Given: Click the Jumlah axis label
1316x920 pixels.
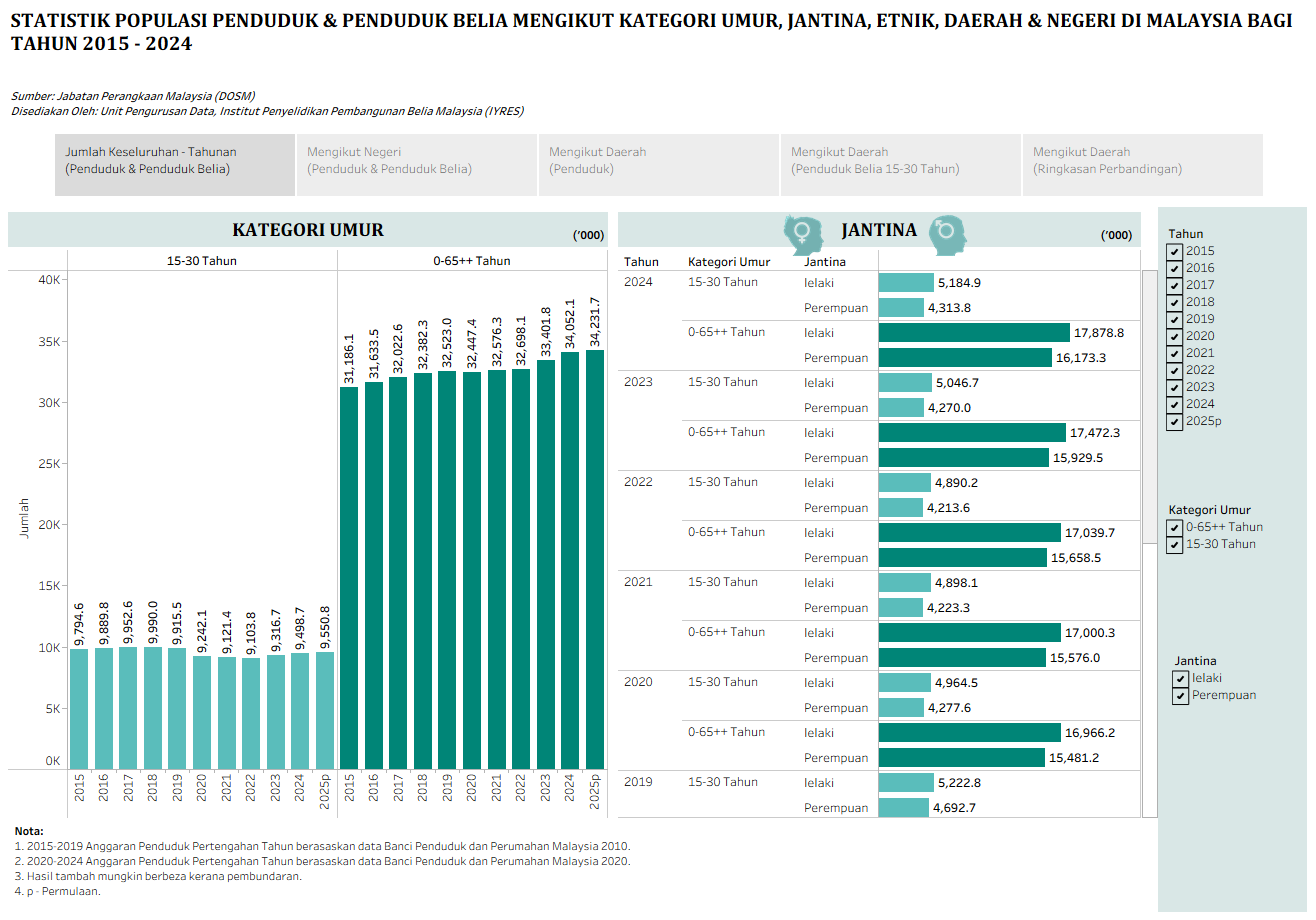Looking at the screenshot, I should pos(25,518).
